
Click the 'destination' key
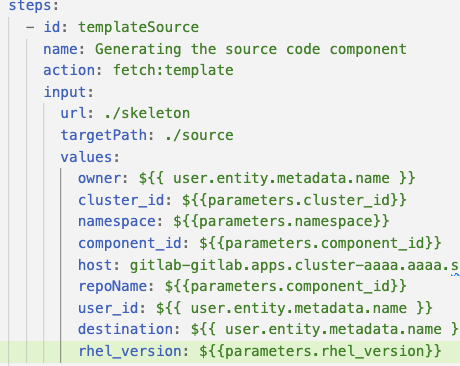click(x=125, y=329)
